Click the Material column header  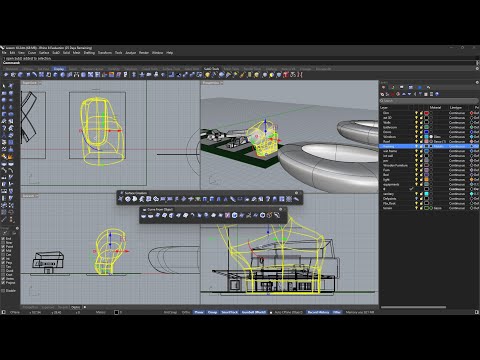pyautogui.click(x=435, y=108)
